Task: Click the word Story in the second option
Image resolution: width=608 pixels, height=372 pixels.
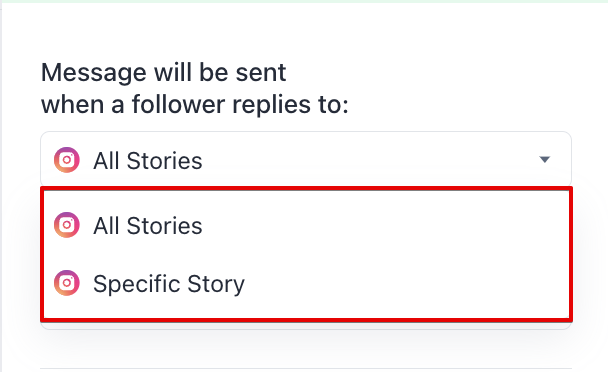Action: tap(216, 284)
